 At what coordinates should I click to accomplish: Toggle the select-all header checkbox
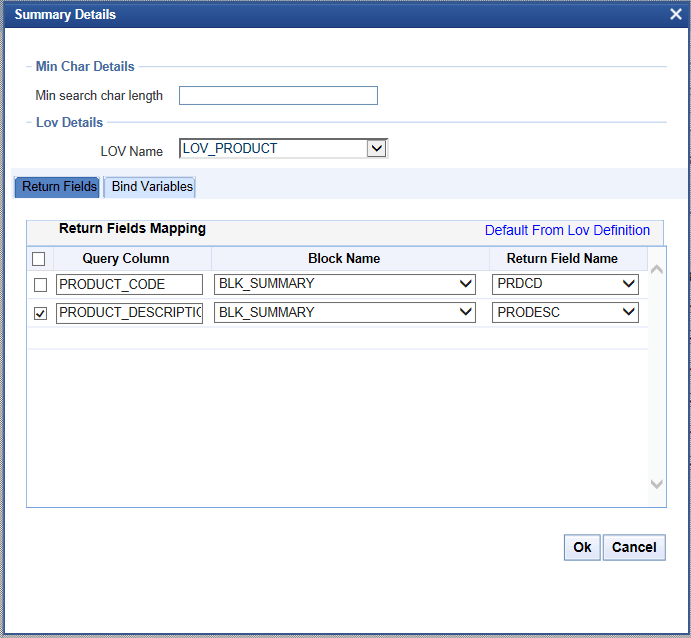pyautogui.click(x=40, y=259)
